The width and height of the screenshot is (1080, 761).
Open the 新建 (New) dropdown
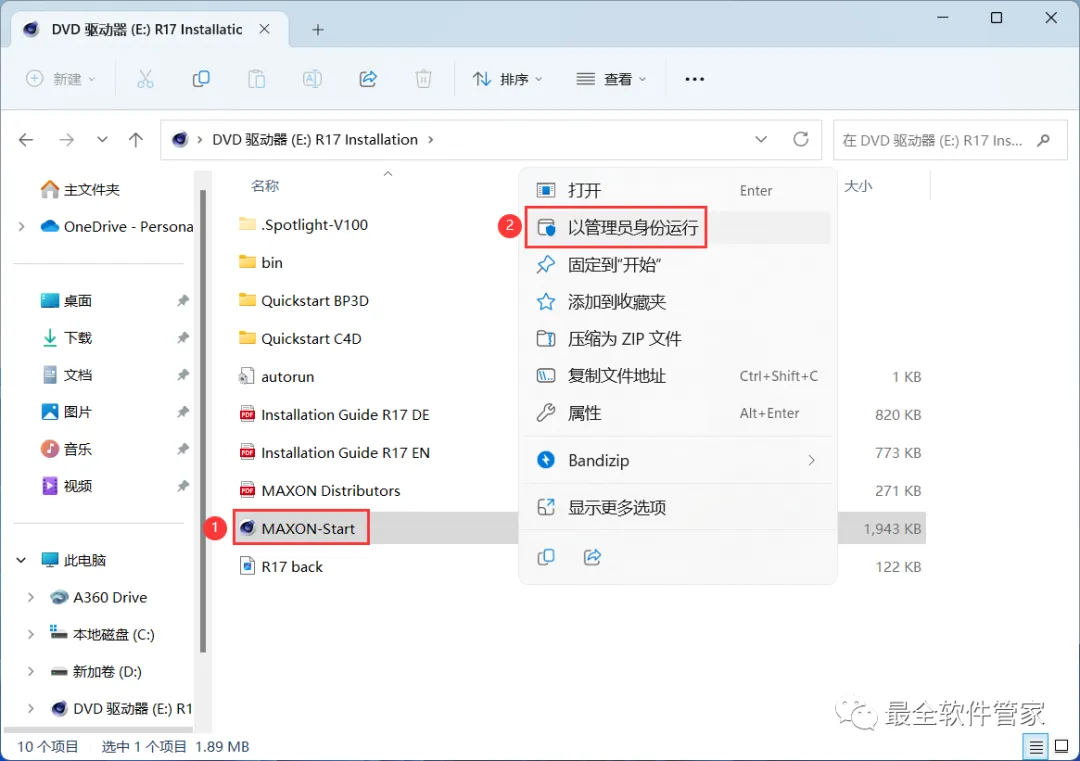tap(61, 79)
